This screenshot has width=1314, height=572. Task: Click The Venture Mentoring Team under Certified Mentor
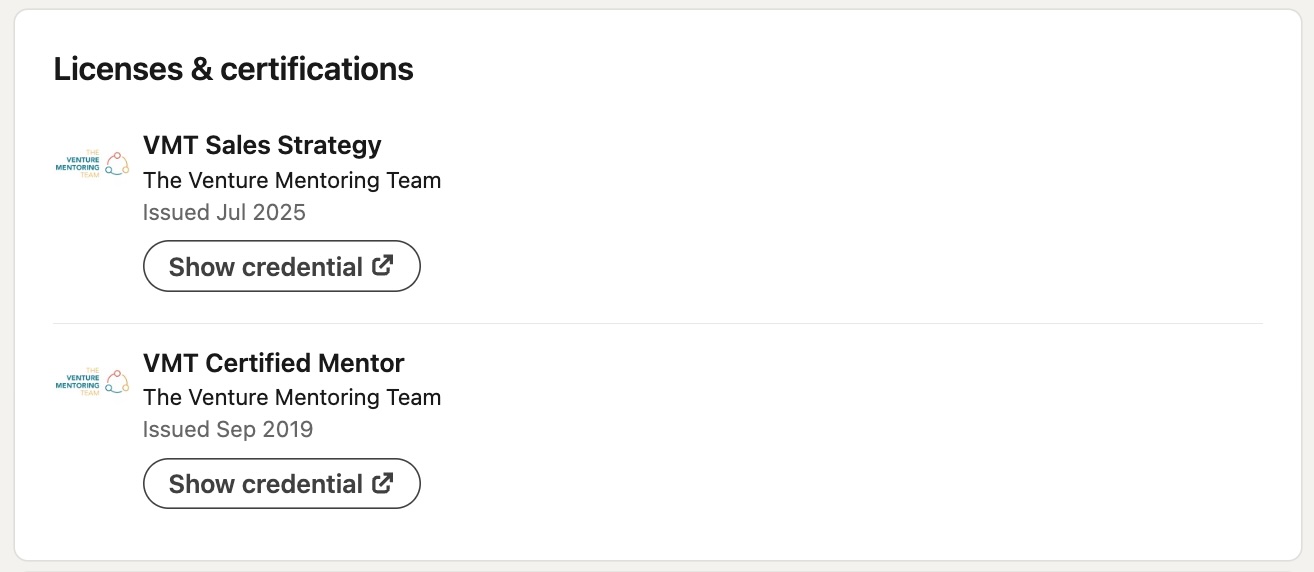292,398
